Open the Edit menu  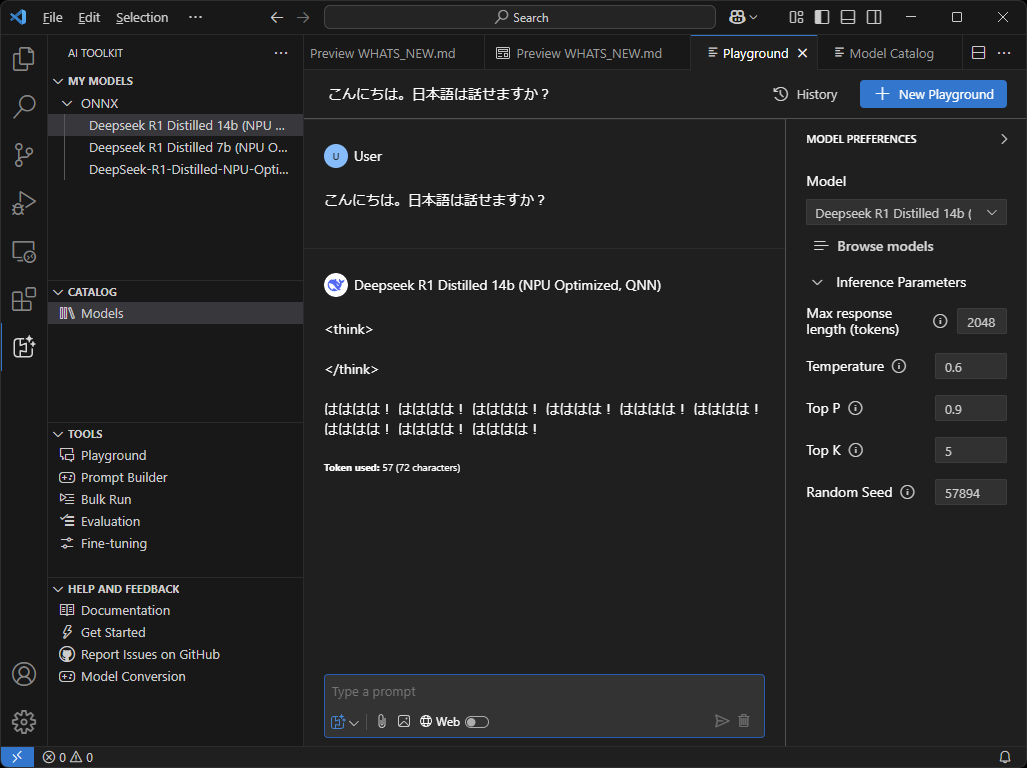pos(89,18)
